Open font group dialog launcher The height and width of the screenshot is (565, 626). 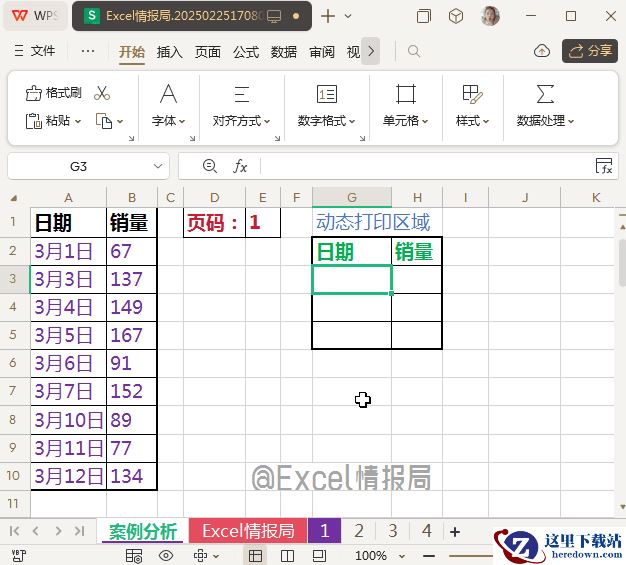point(192,138)
